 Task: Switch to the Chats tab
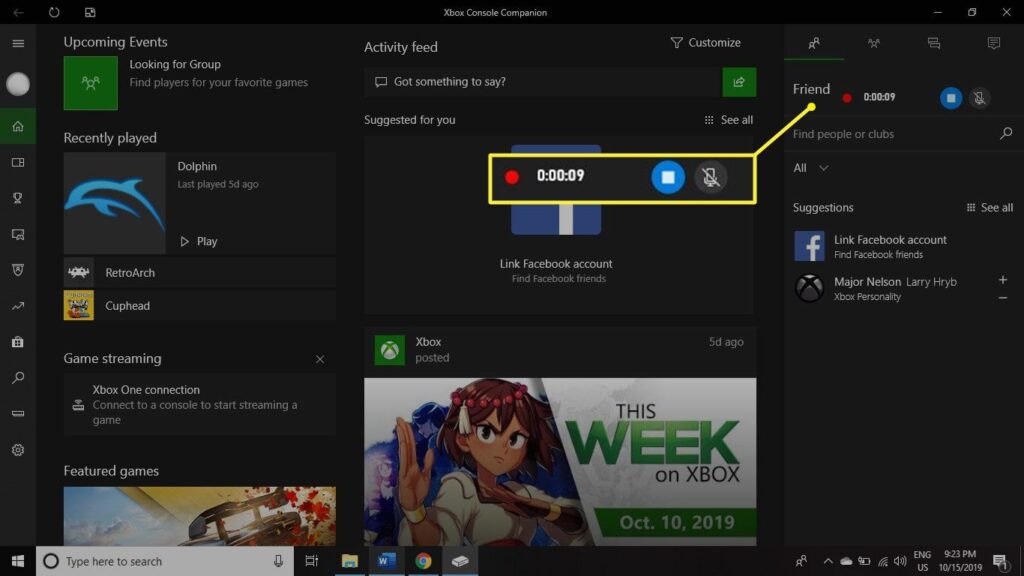pyautogui.click(x=933, y=43)
